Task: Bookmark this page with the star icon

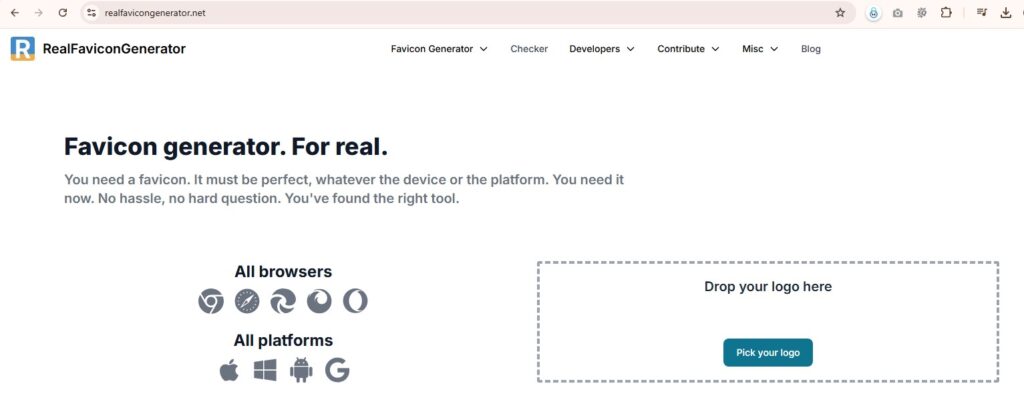Action: coord(840,13)
